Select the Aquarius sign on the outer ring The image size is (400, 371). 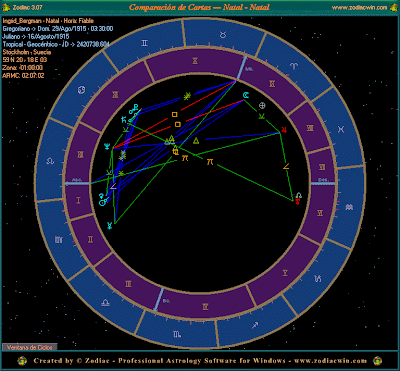tap(349, 207)
